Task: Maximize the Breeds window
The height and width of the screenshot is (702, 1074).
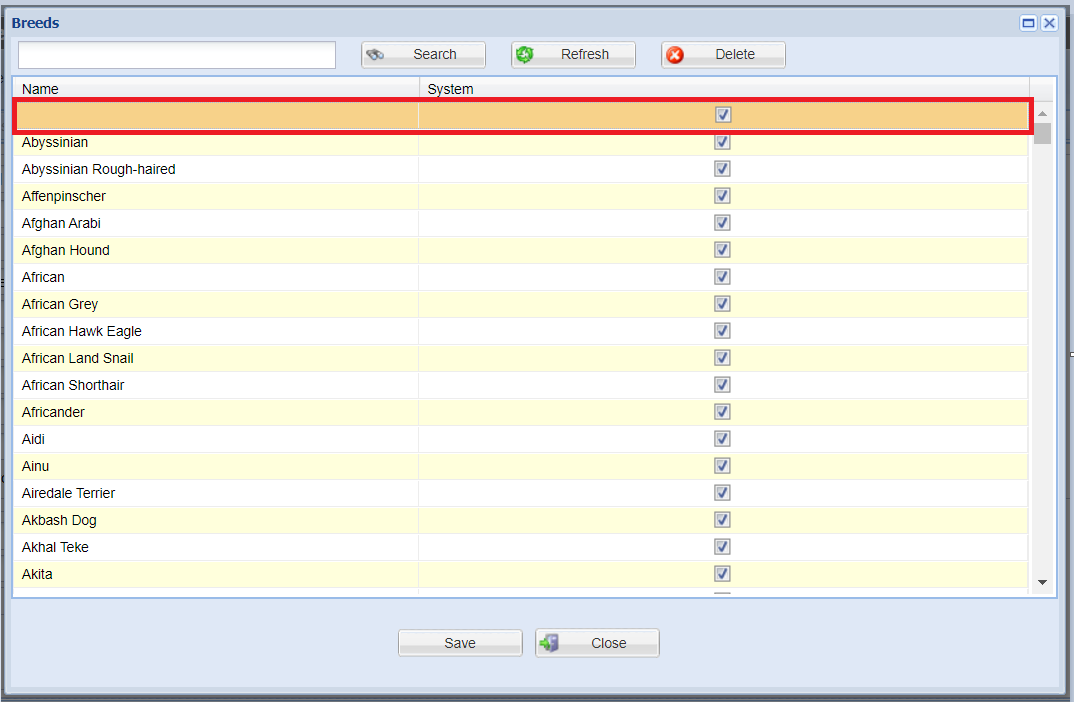Action: [x=1028, y=23]
